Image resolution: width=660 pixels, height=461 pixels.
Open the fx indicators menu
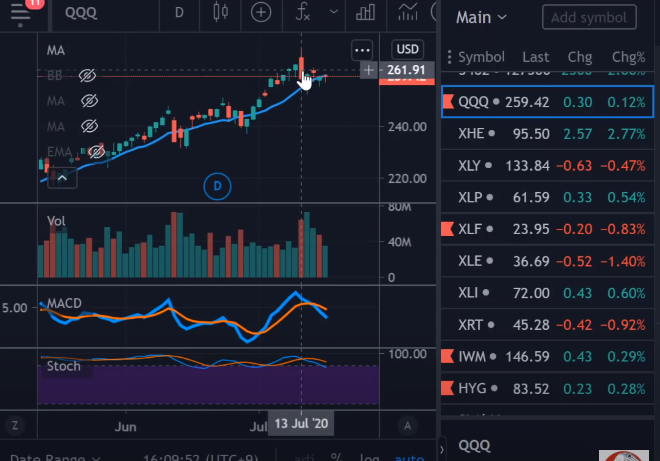pos(303,12)
